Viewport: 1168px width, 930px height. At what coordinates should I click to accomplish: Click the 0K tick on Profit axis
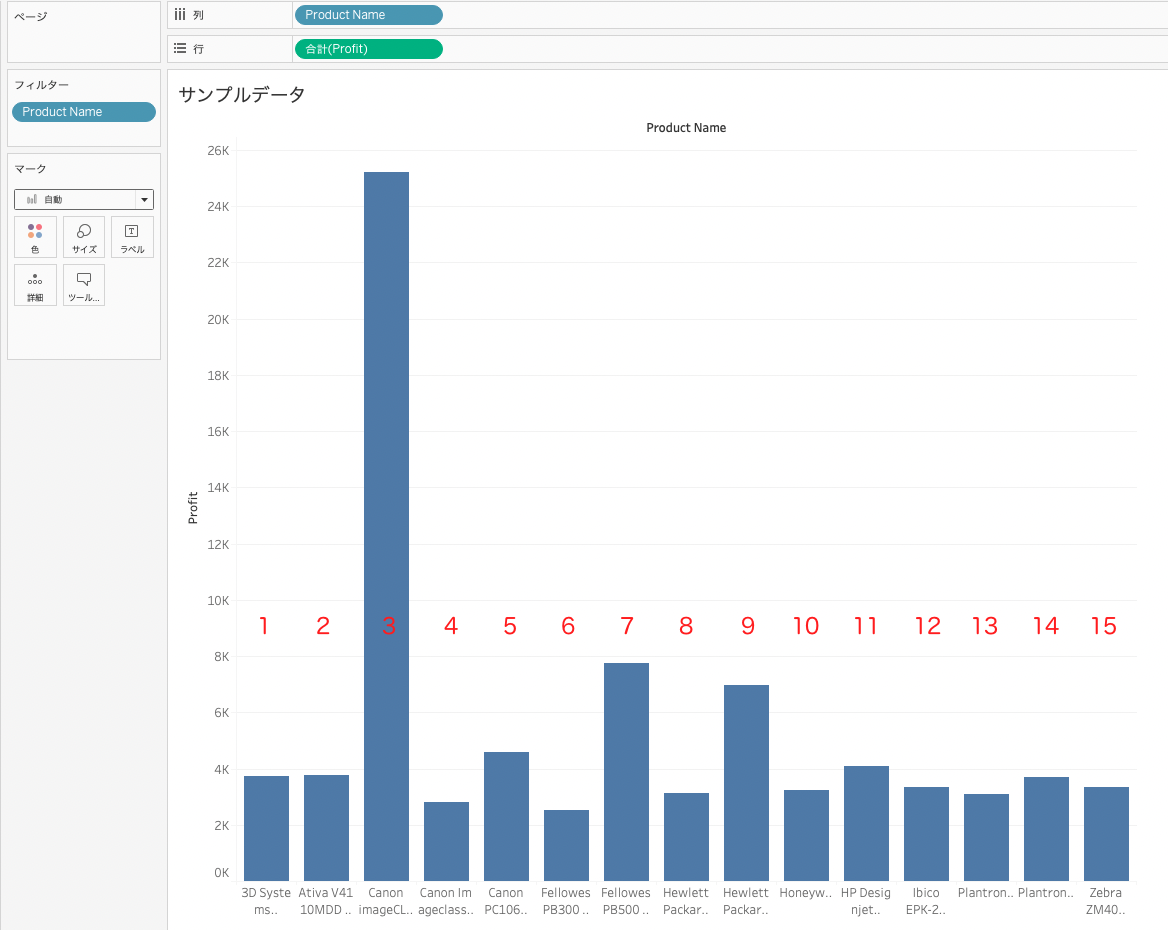pyautogui.click(x=221, y=873)
